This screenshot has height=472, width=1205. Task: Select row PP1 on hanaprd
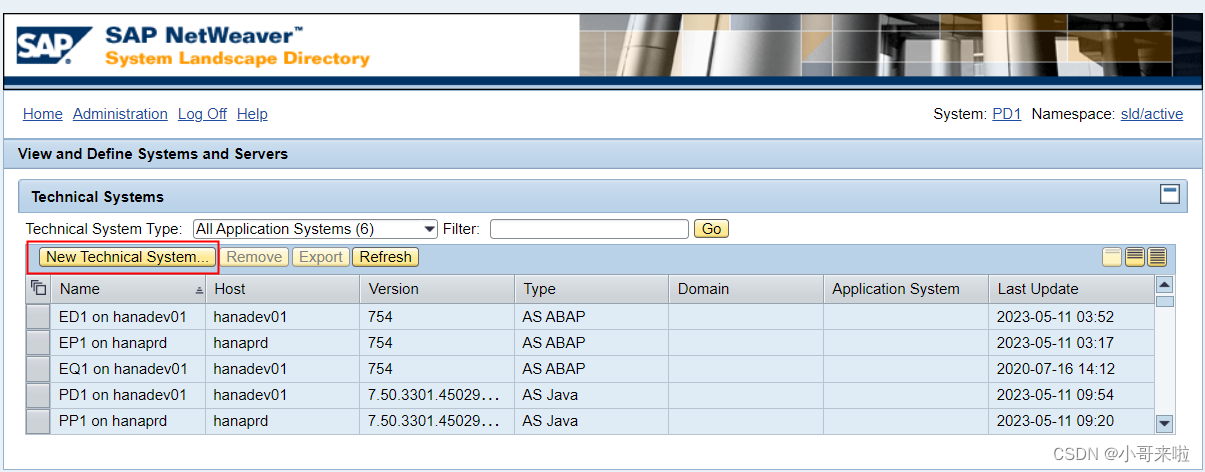(x=38, y=421)
